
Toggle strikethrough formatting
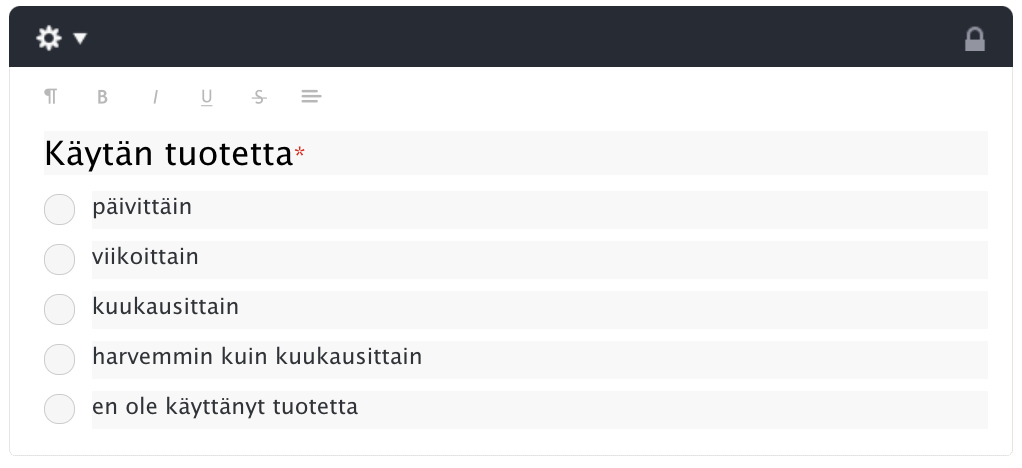pos(259,97)
